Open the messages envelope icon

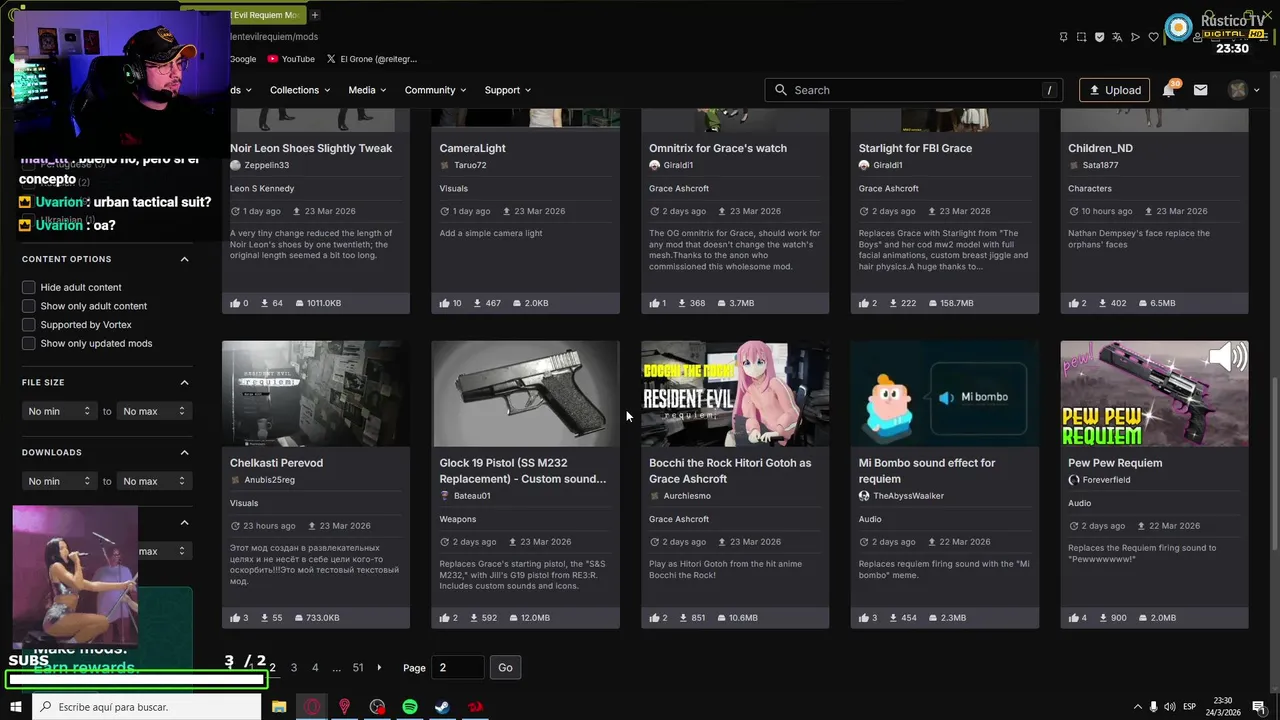pos(1200,90)
